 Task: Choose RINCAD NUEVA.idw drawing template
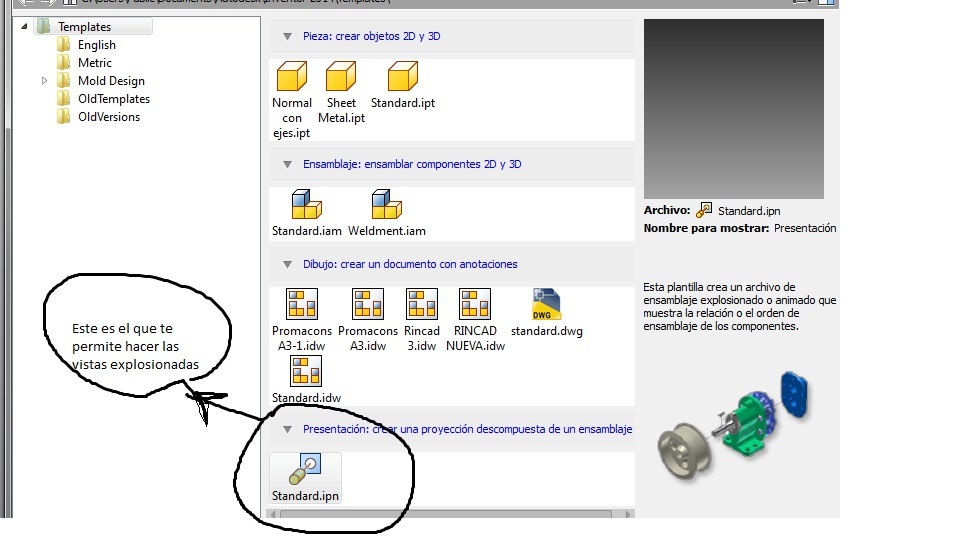475,320
